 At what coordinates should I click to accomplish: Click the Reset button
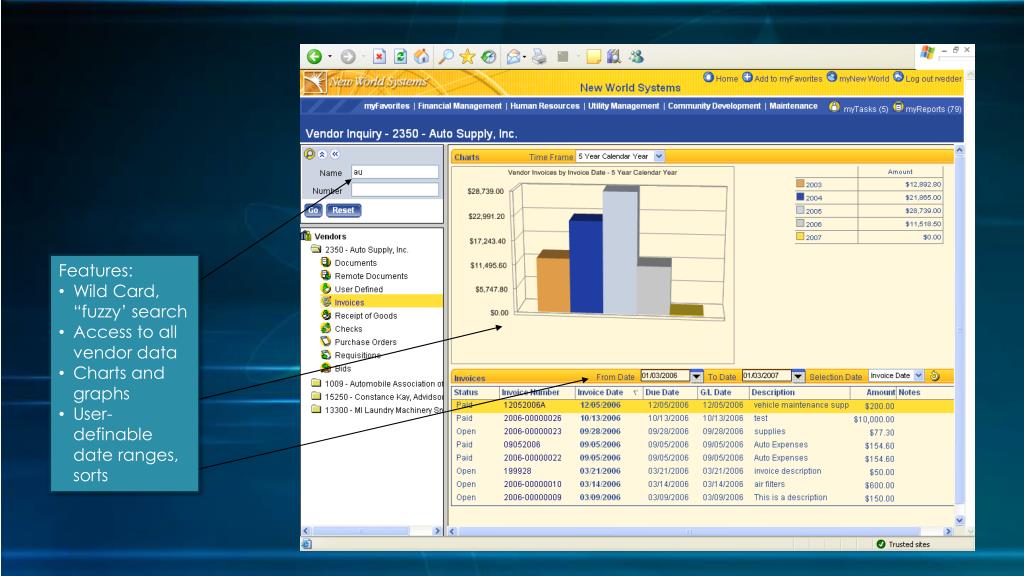(344, 210)
